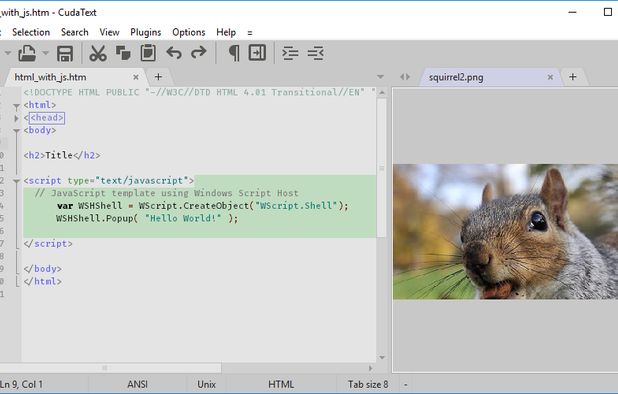Change Tab size 8 in status bar
This screenshot has height=394, width=618.
[x=367, y=384]
